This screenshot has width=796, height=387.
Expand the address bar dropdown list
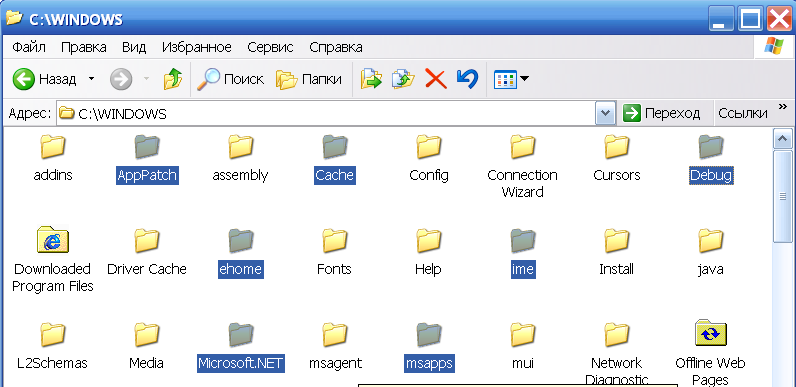point(605,113)
